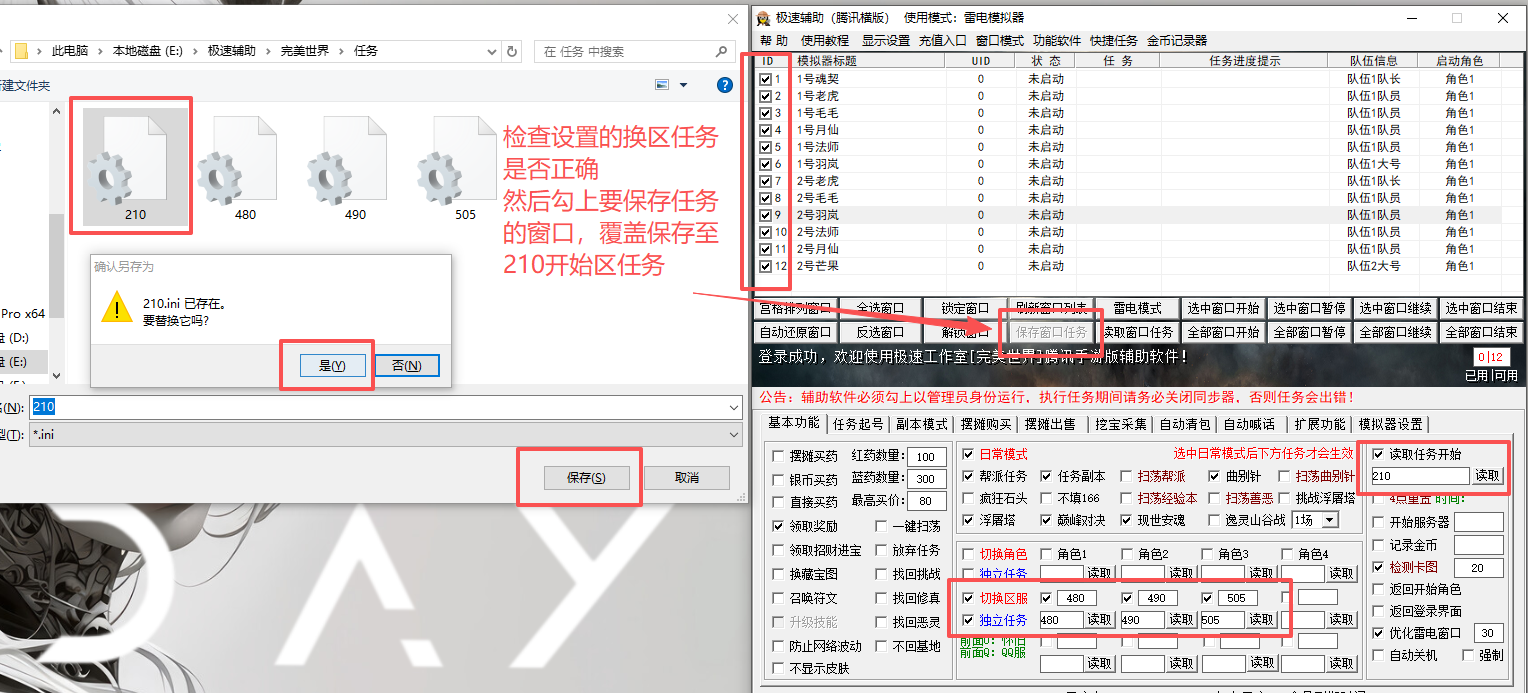Toggle the 帮派任务 checkbox
Viewport: 1528px width, 693px height.
click(x=968, y=476)
